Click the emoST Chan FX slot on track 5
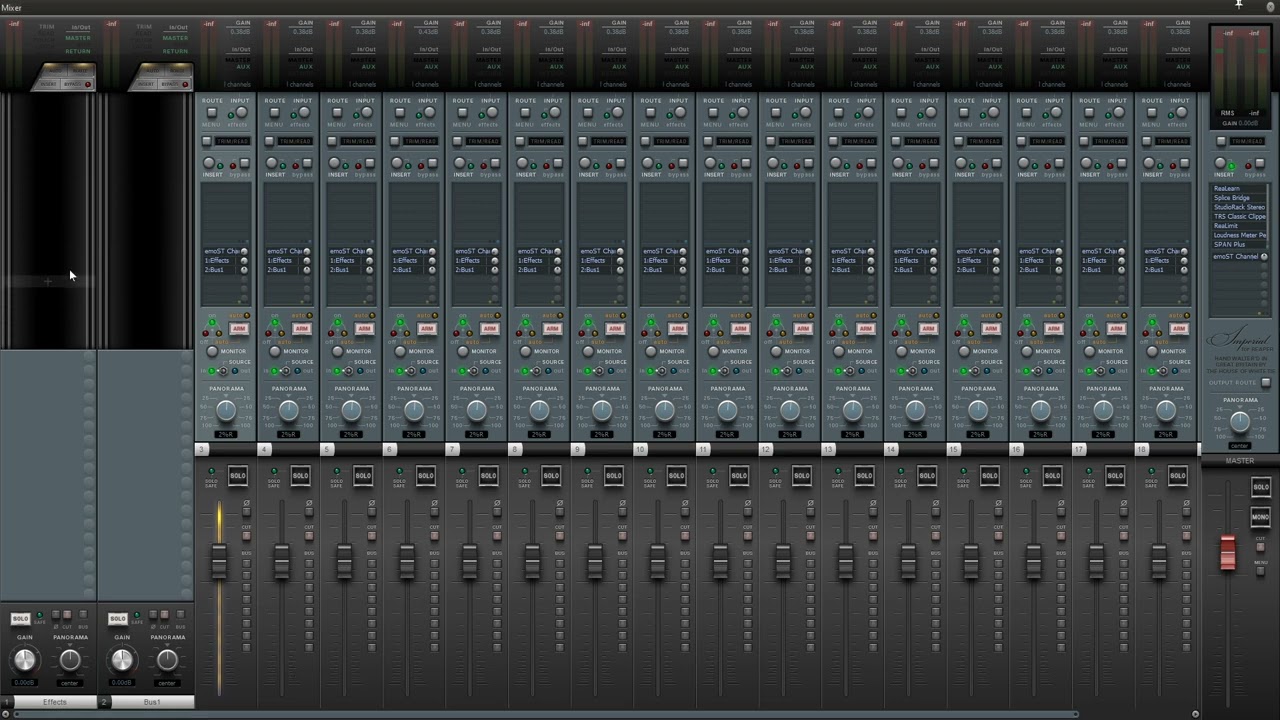Viewport: 1280px width, 720px height. (x=346, y=251)
